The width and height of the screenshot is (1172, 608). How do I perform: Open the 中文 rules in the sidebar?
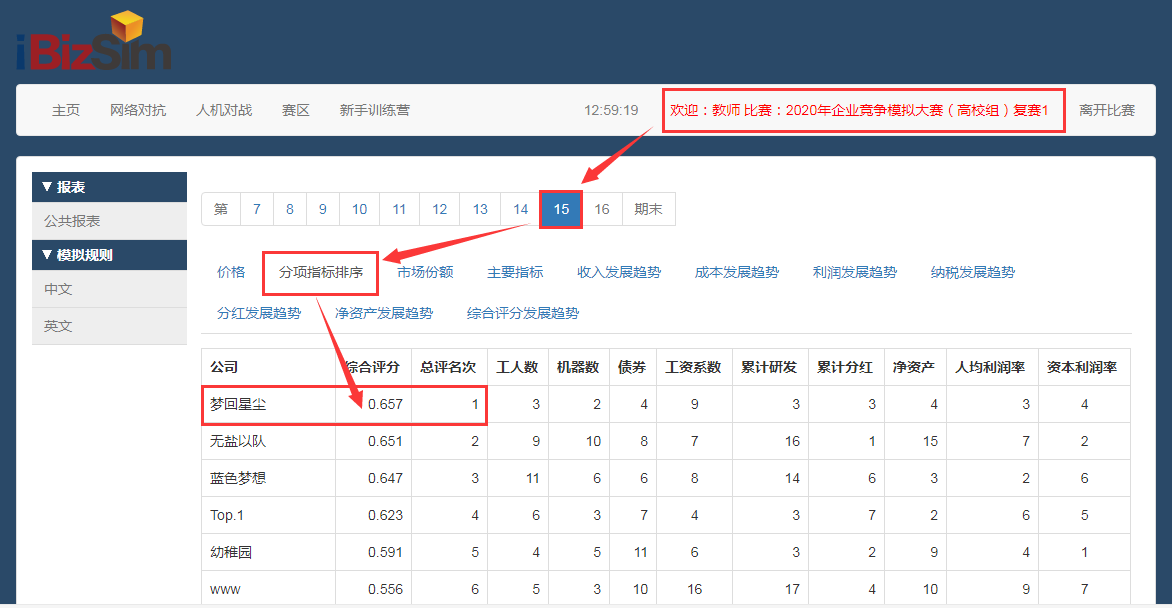109,289
